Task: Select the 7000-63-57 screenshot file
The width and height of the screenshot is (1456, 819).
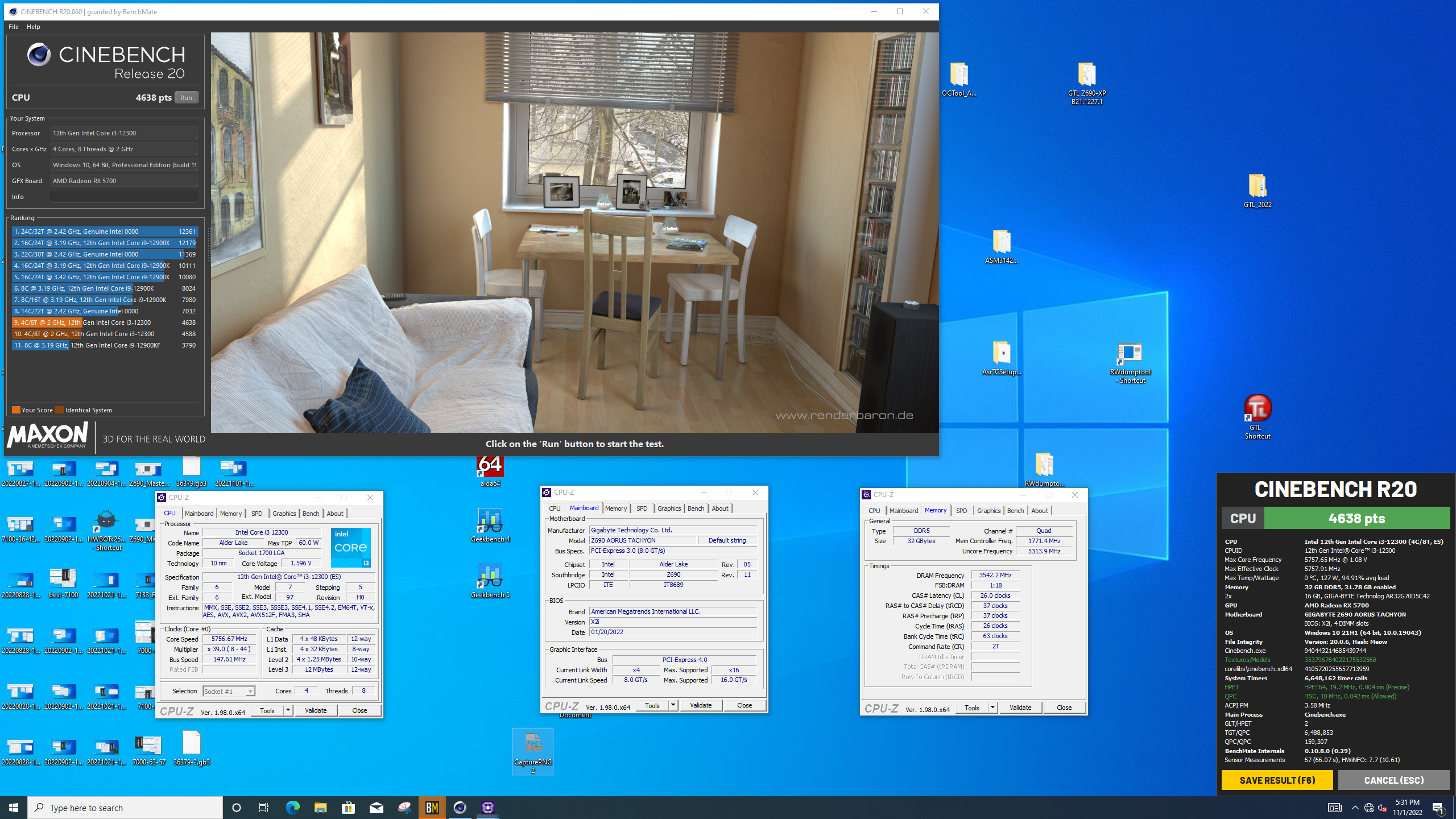Action: (x=148, y=749)
